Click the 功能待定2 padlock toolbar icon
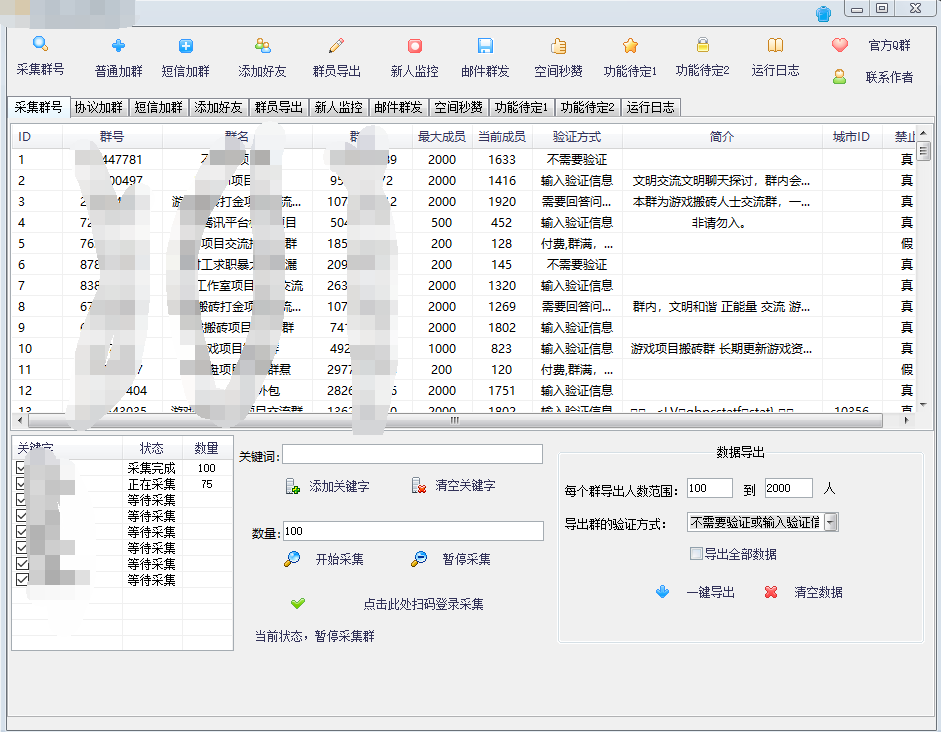Screen dimensions: 941x732 (x=703, y=45)
